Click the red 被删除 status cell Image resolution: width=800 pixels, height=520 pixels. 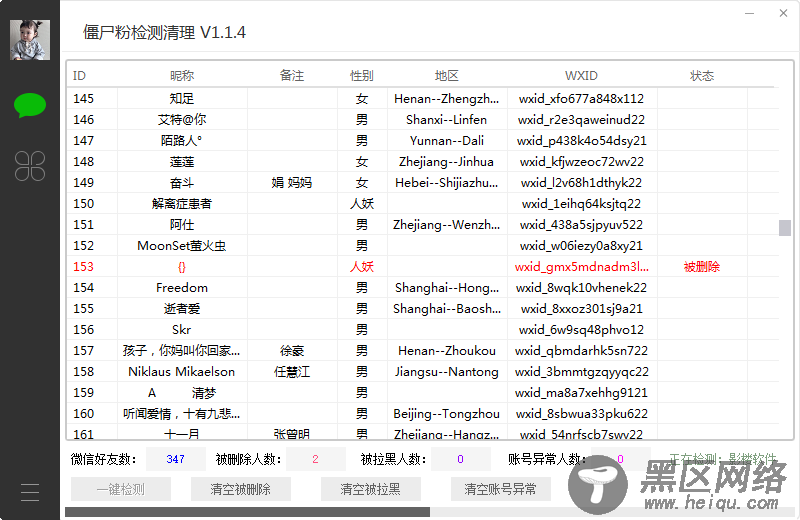coord(702,266)
